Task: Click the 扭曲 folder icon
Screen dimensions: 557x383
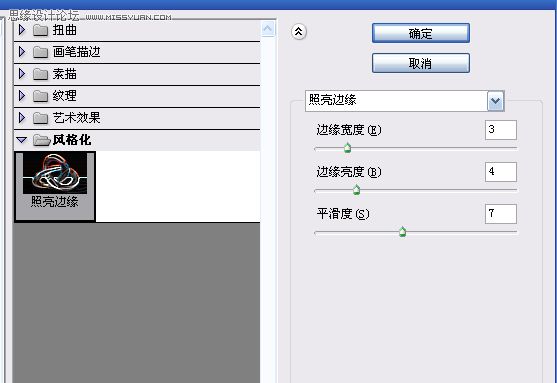Action: [x=40, y=31]
